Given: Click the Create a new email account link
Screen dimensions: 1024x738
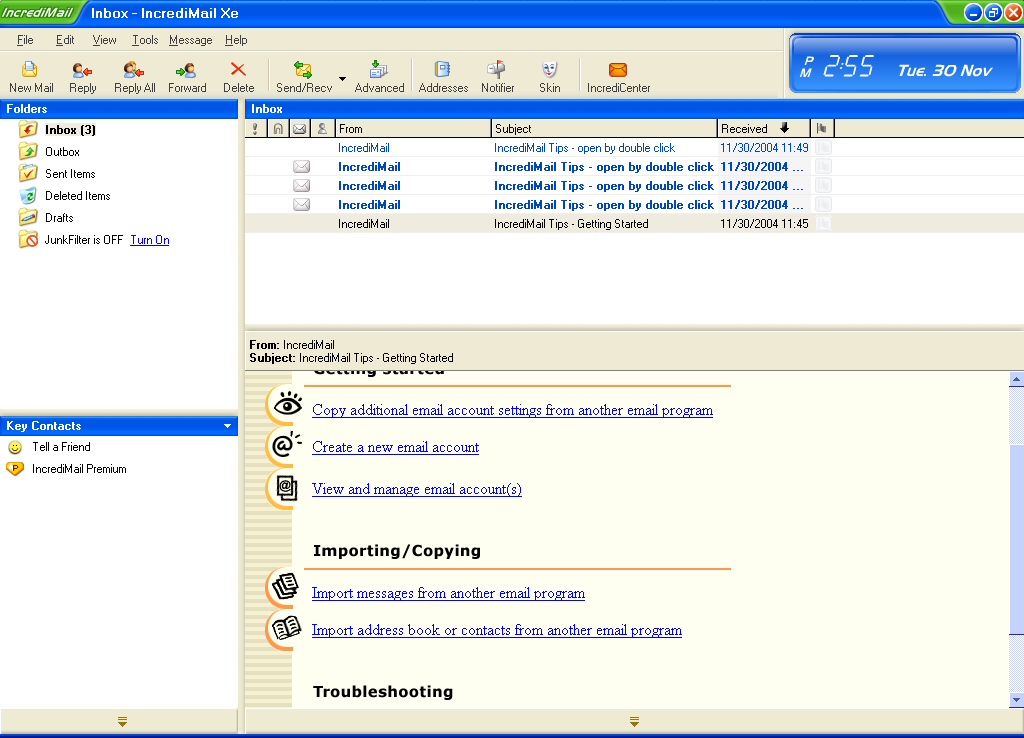Looking at the screenshot, I should point(395,447).
